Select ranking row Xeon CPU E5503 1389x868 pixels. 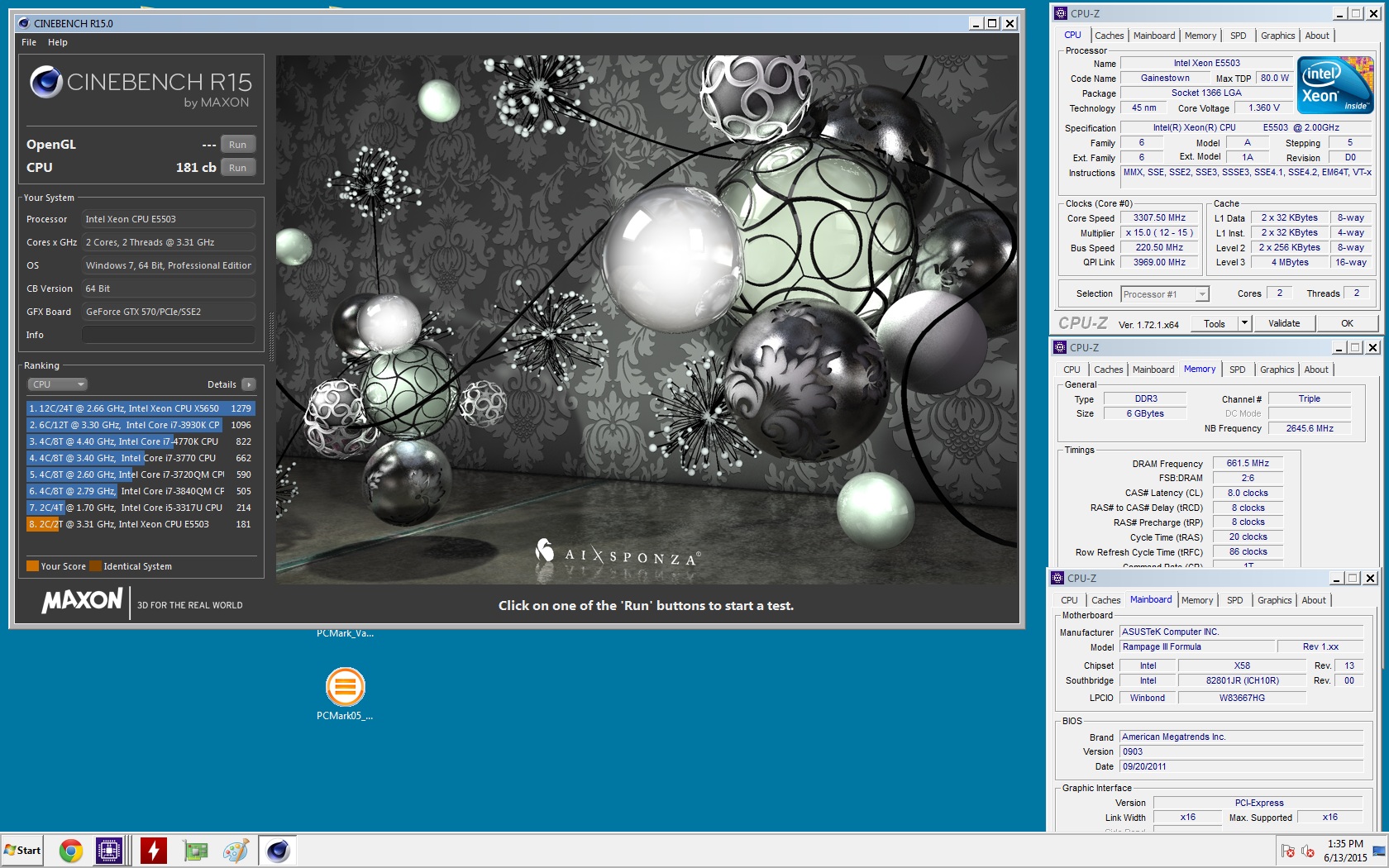[x=141, y=524]
